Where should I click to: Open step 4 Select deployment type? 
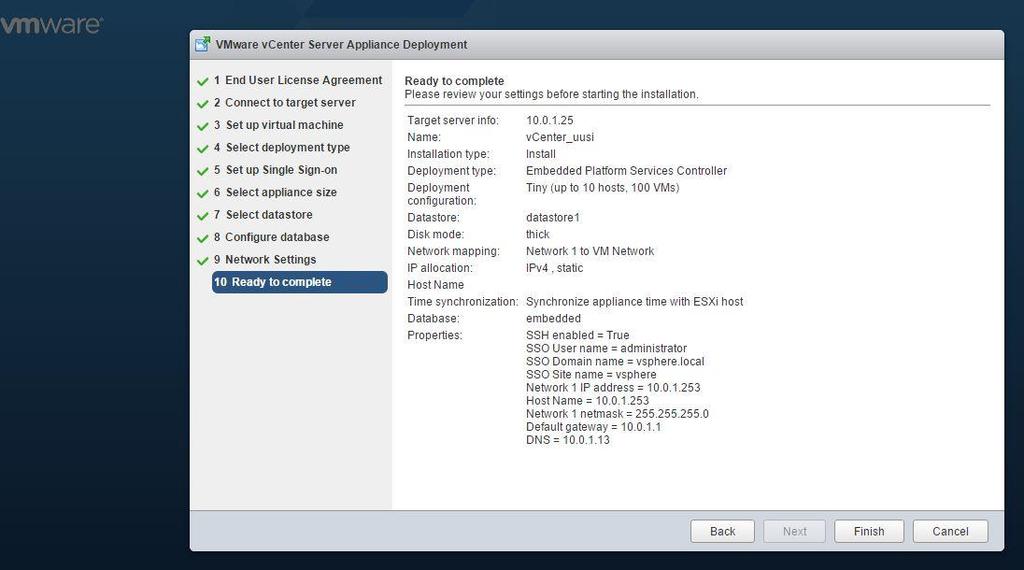(x=282, y=148)
